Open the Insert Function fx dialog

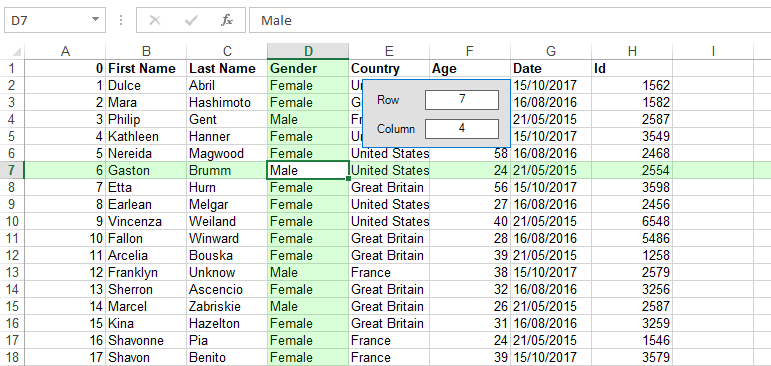point(227,20)
